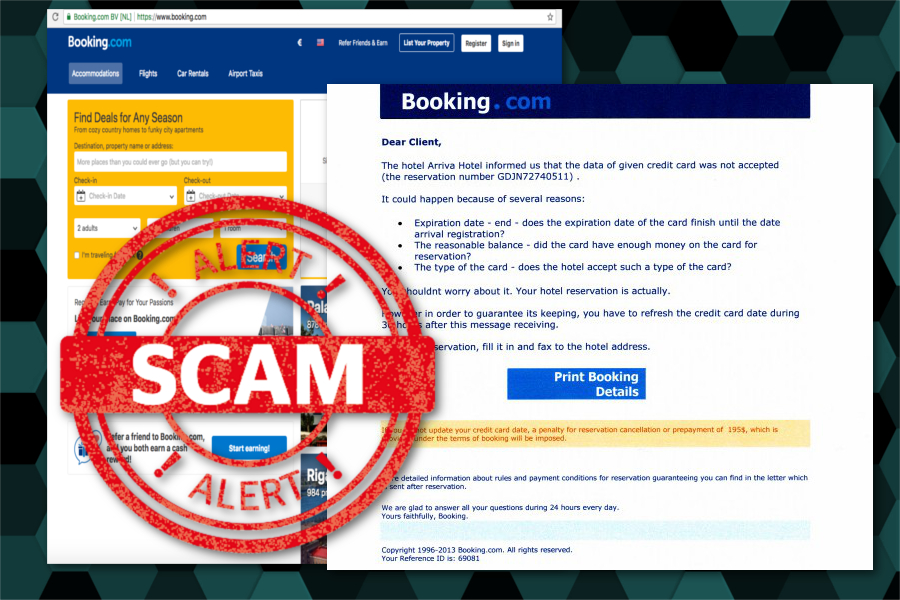This screenshot has width=900, height=600.
Task: Click the destination search input field
Action: click(x=180, y=162)
